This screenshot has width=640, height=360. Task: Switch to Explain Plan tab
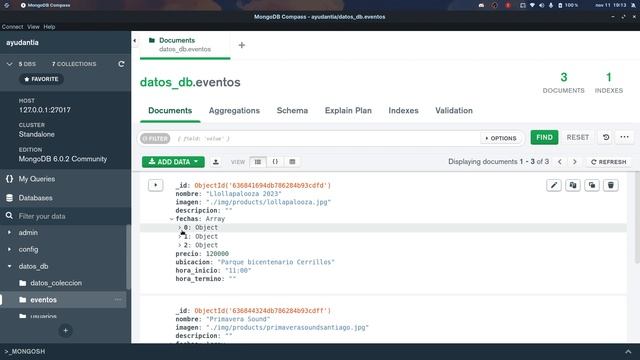pyautogui.click(x=348, y=111)
